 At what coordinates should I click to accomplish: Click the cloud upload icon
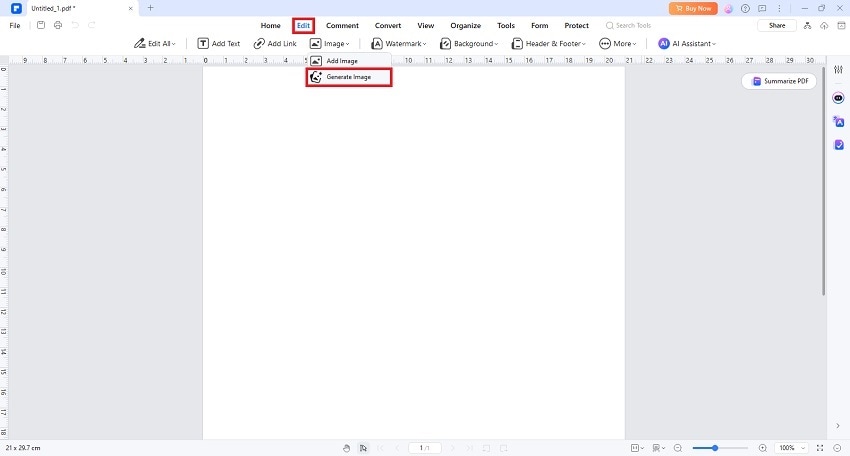824,25
